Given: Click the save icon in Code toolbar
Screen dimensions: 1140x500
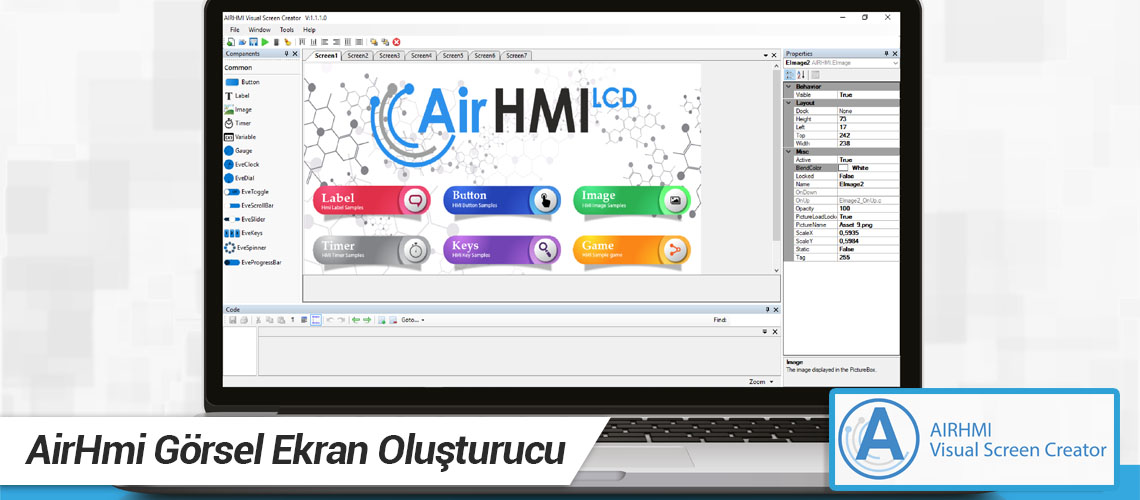Looking at the screenshot, I should (233, 320).
